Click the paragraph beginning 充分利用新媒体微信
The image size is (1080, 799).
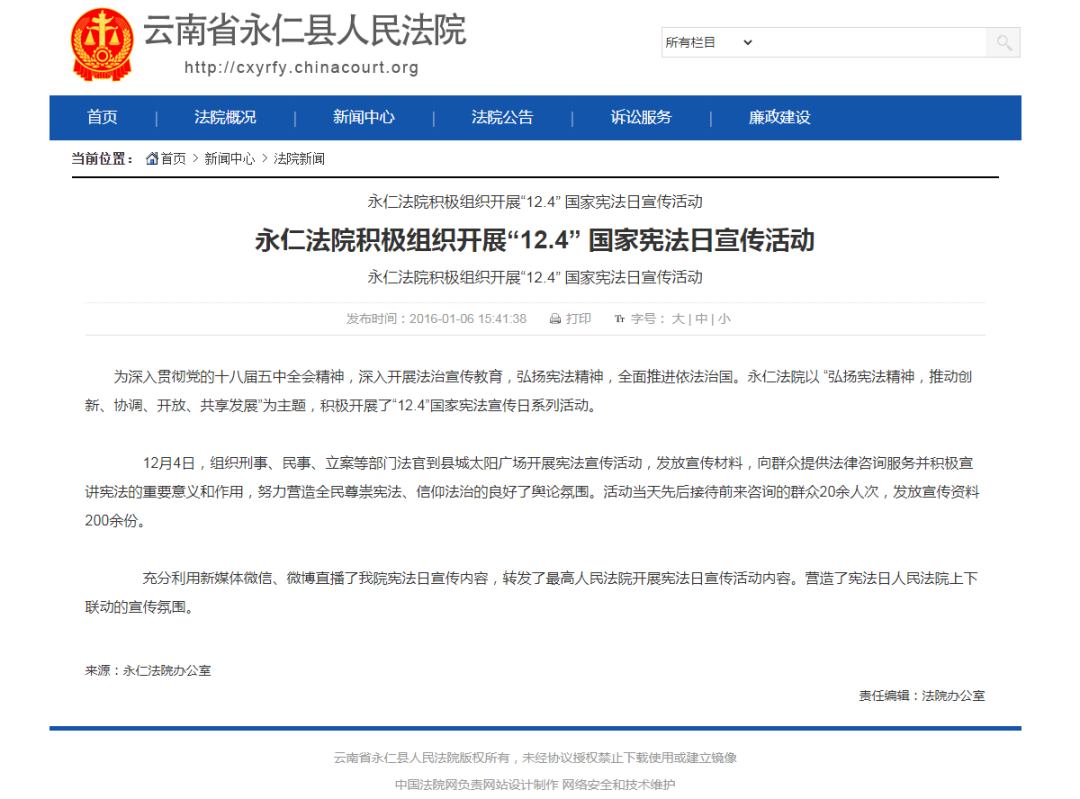[x=532, y=592]
